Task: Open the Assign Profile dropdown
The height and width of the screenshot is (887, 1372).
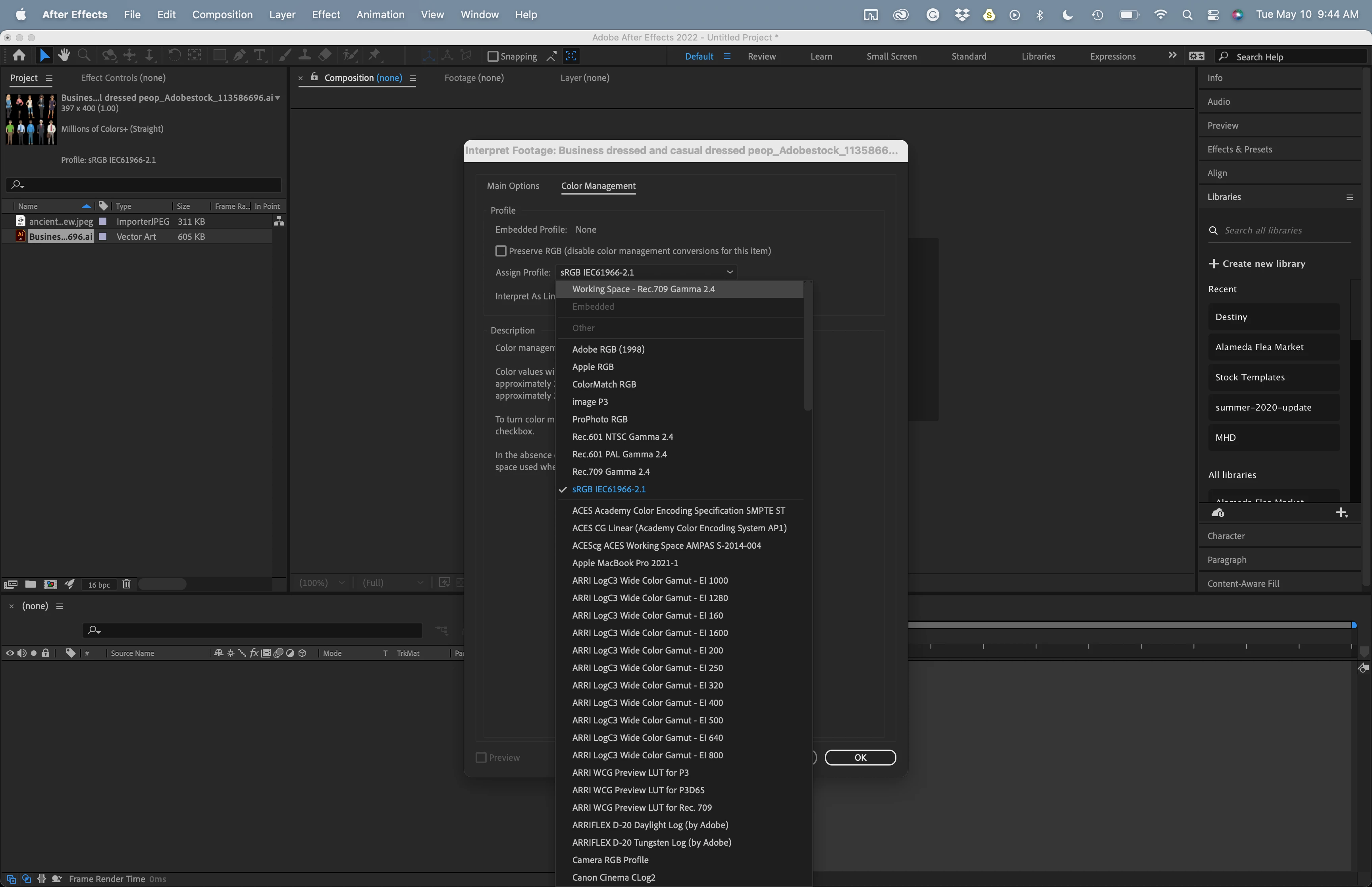Action: pyautogui.click(x=646, y=272)
